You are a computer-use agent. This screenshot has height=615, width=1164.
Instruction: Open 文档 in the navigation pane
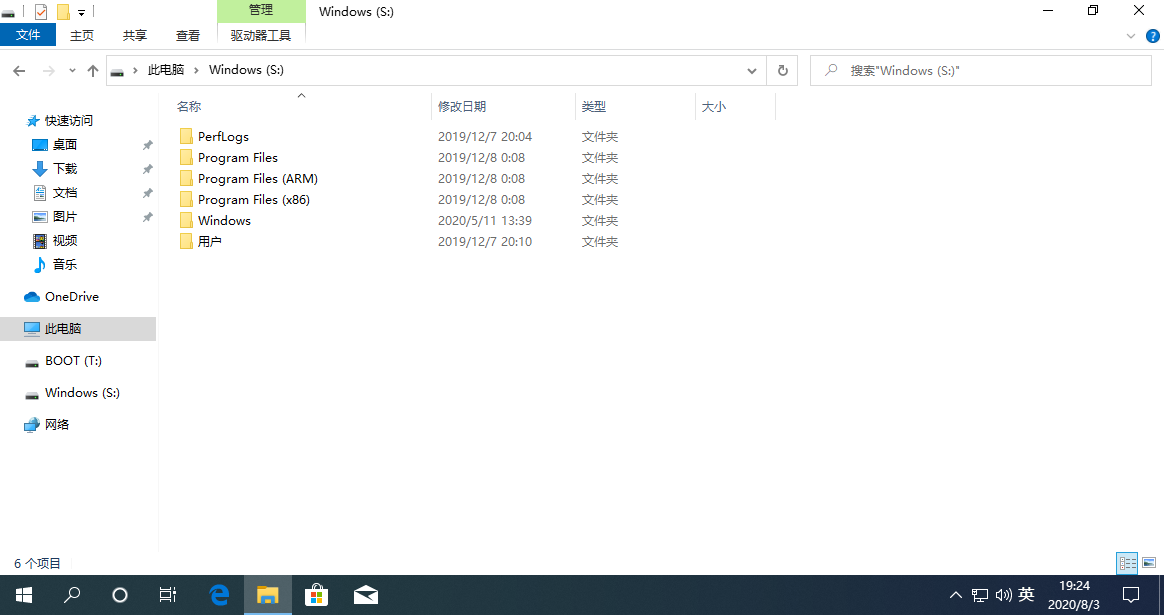point(65,192)
